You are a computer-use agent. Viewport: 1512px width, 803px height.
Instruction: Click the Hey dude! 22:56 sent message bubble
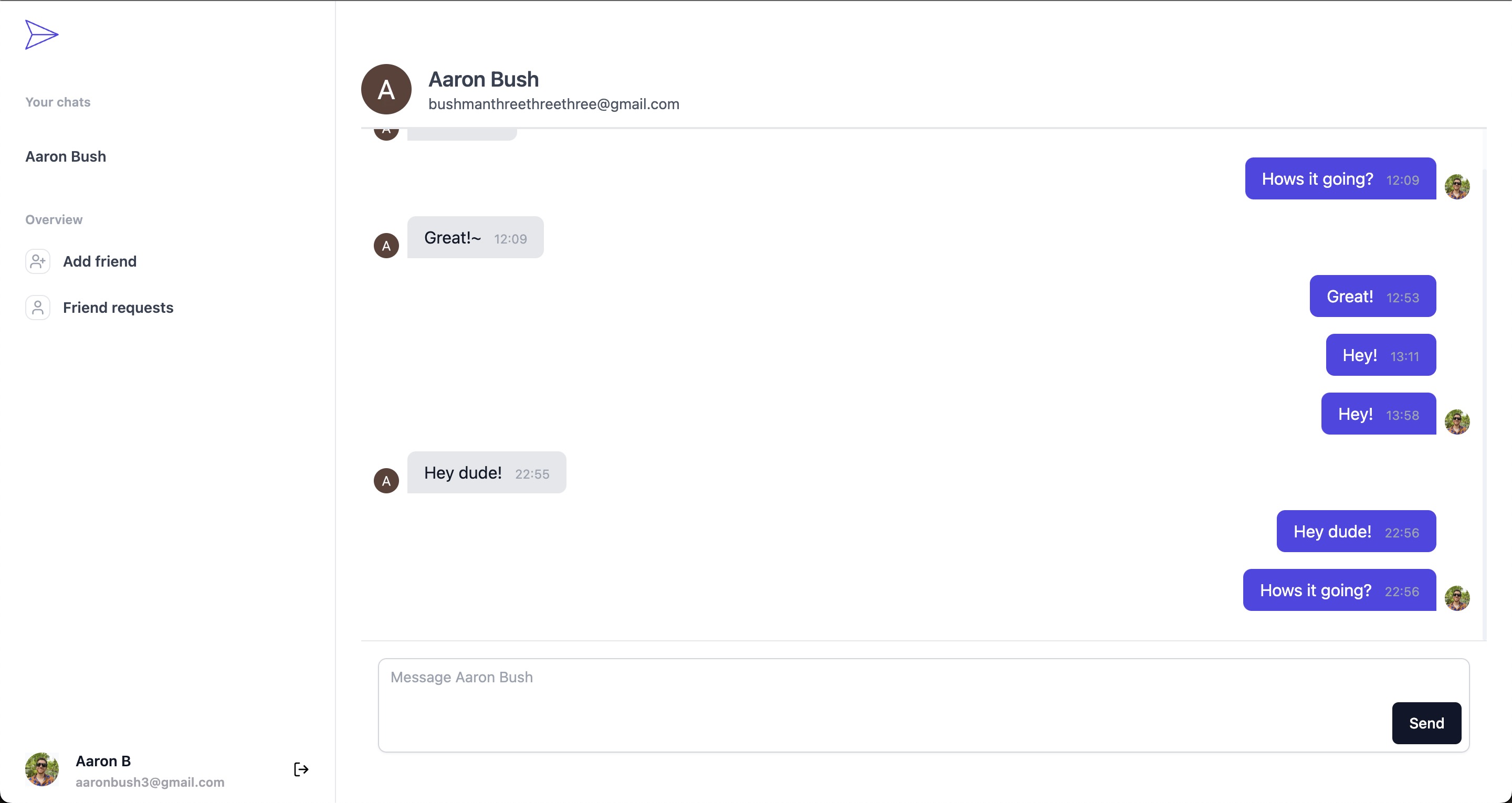pyautogui.click(x=1356, y=531)
